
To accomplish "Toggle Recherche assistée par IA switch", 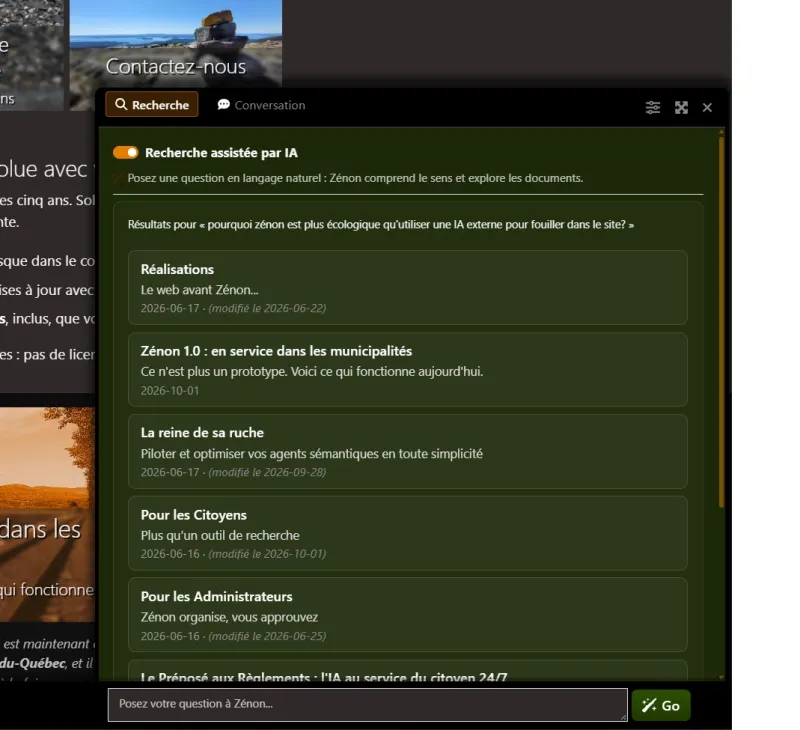I will [x=126, y=153].
